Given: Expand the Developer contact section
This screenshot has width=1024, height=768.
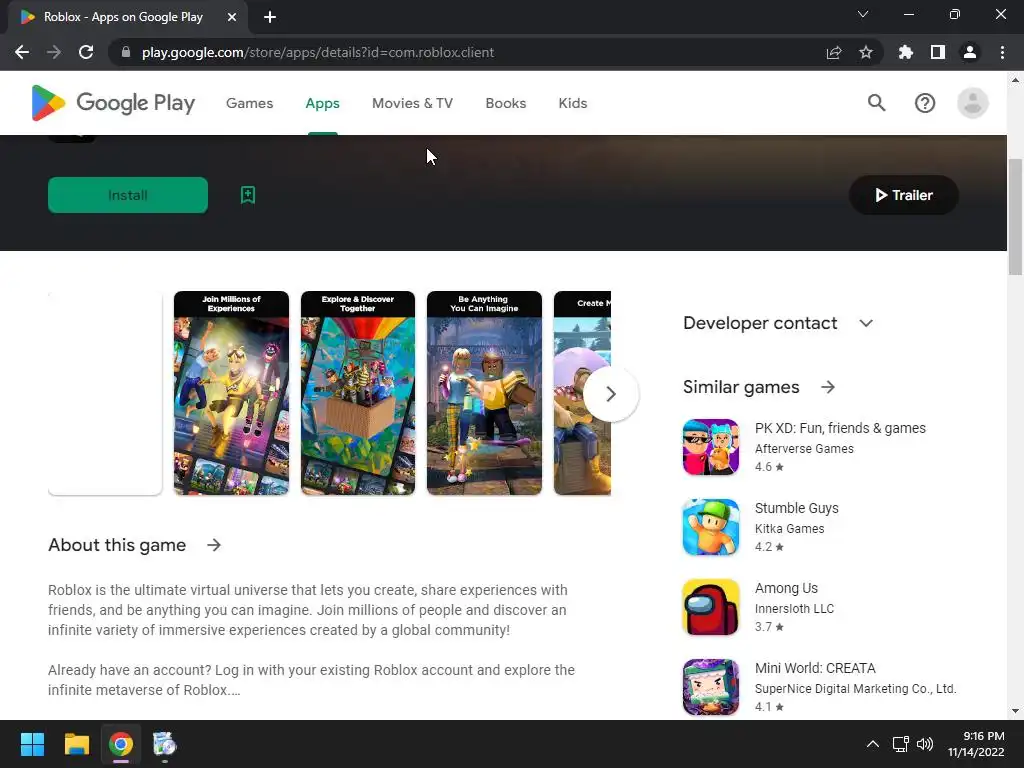Looking at the screenshot, I should (x=866, y=323).
